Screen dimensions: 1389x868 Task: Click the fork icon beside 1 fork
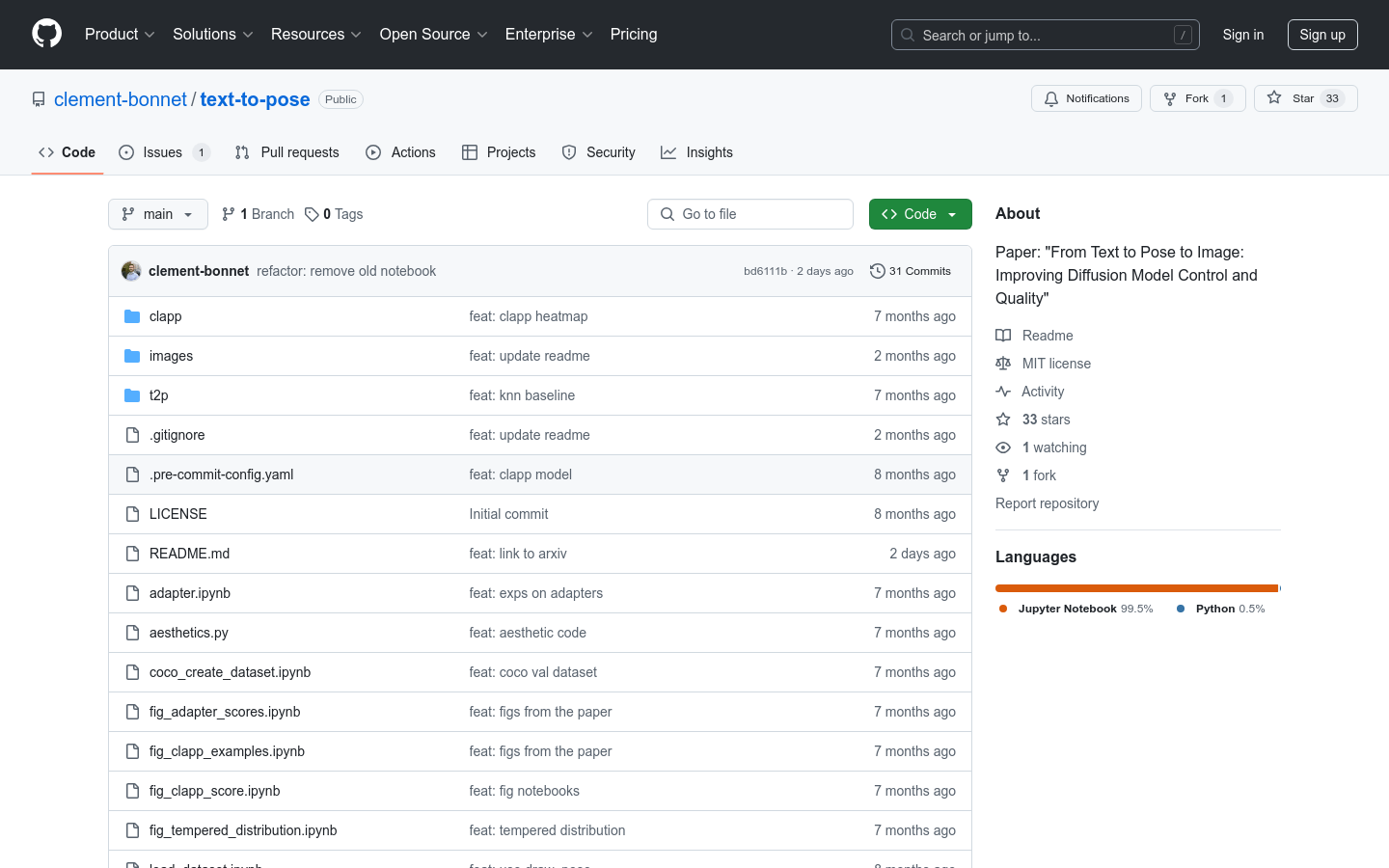pyautogui.click(x=1003, y=475)
